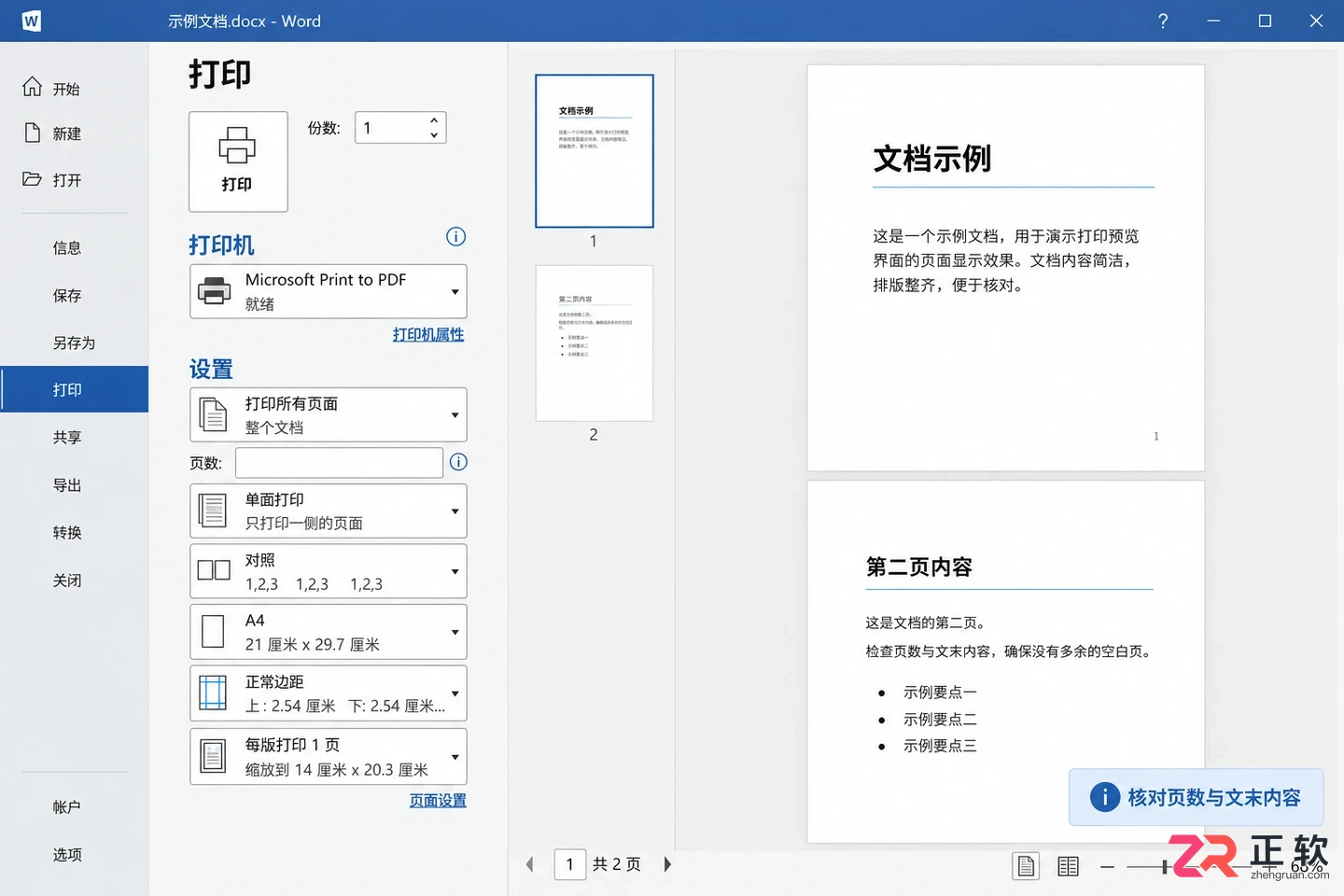The image size is (1344, 896).
Task: Click the 页数 page range input field
Action: point(339,463)
